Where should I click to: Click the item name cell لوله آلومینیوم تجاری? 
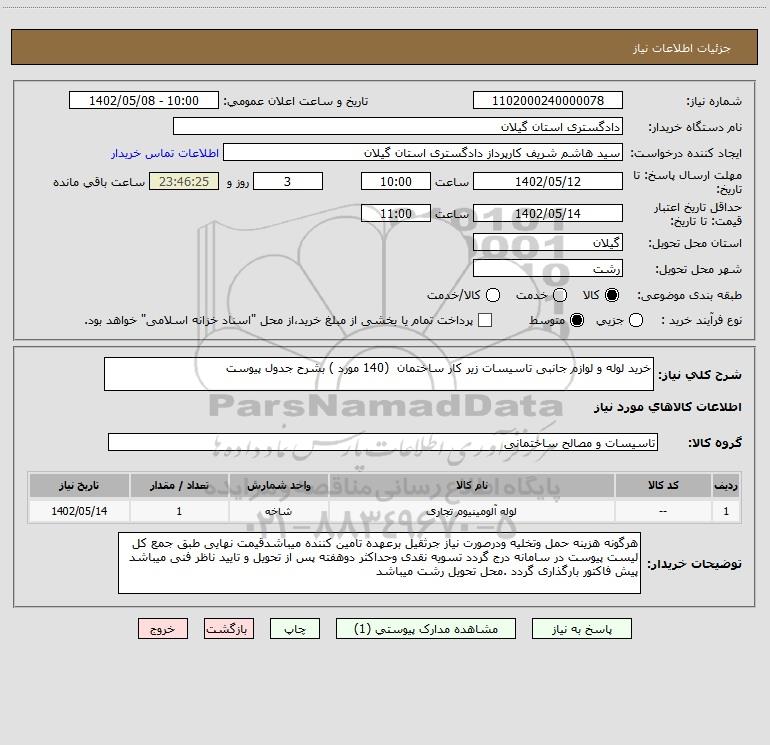(472, 511)
